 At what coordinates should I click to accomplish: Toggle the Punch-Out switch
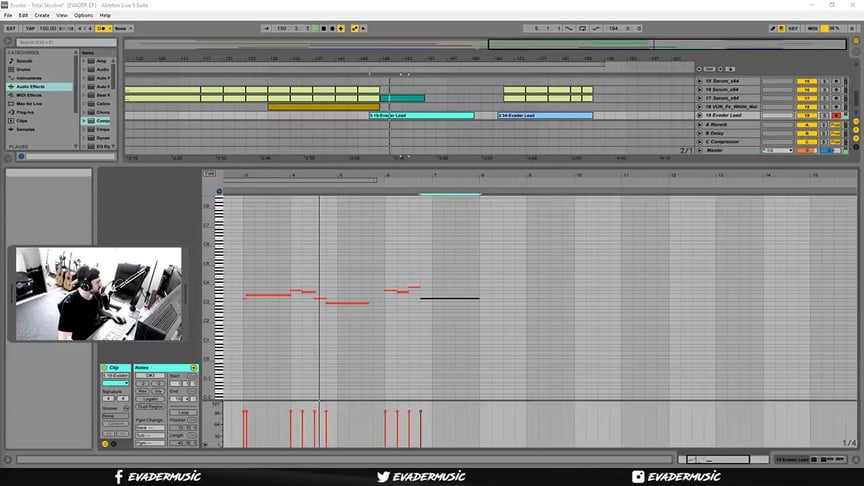(x=596, y=29)
